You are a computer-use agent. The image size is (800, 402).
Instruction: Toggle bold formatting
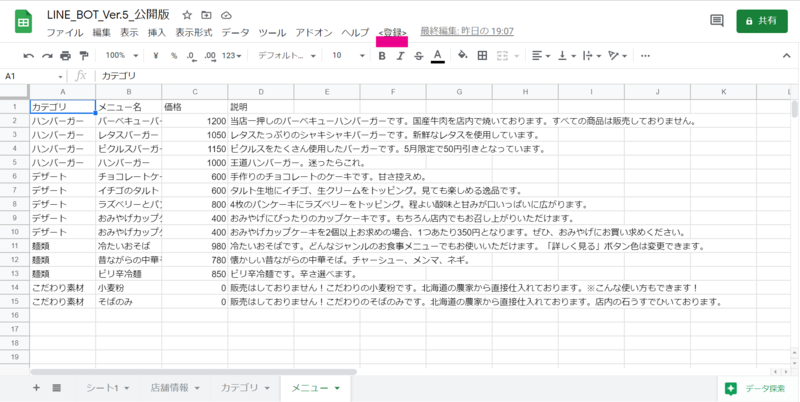coord(382,56)
